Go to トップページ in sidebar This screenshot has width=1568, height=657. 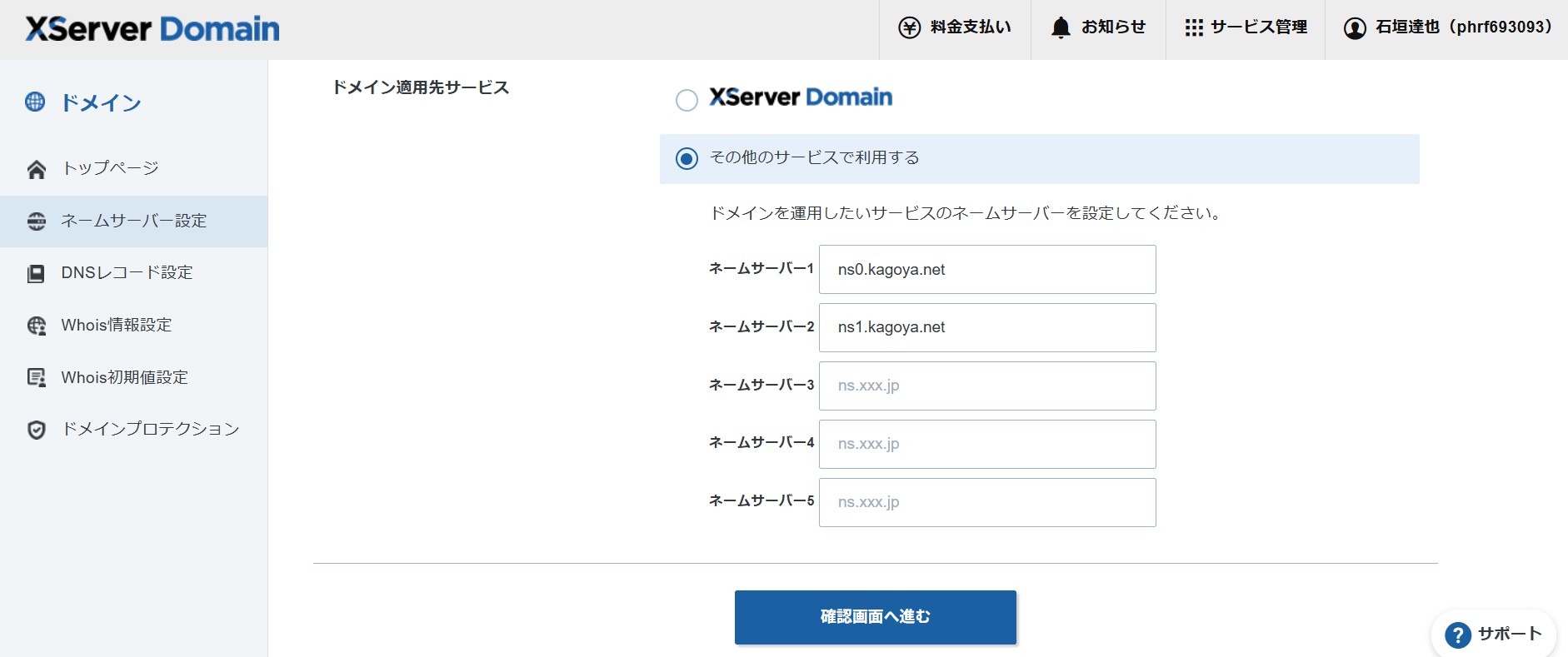click(133, 169)
